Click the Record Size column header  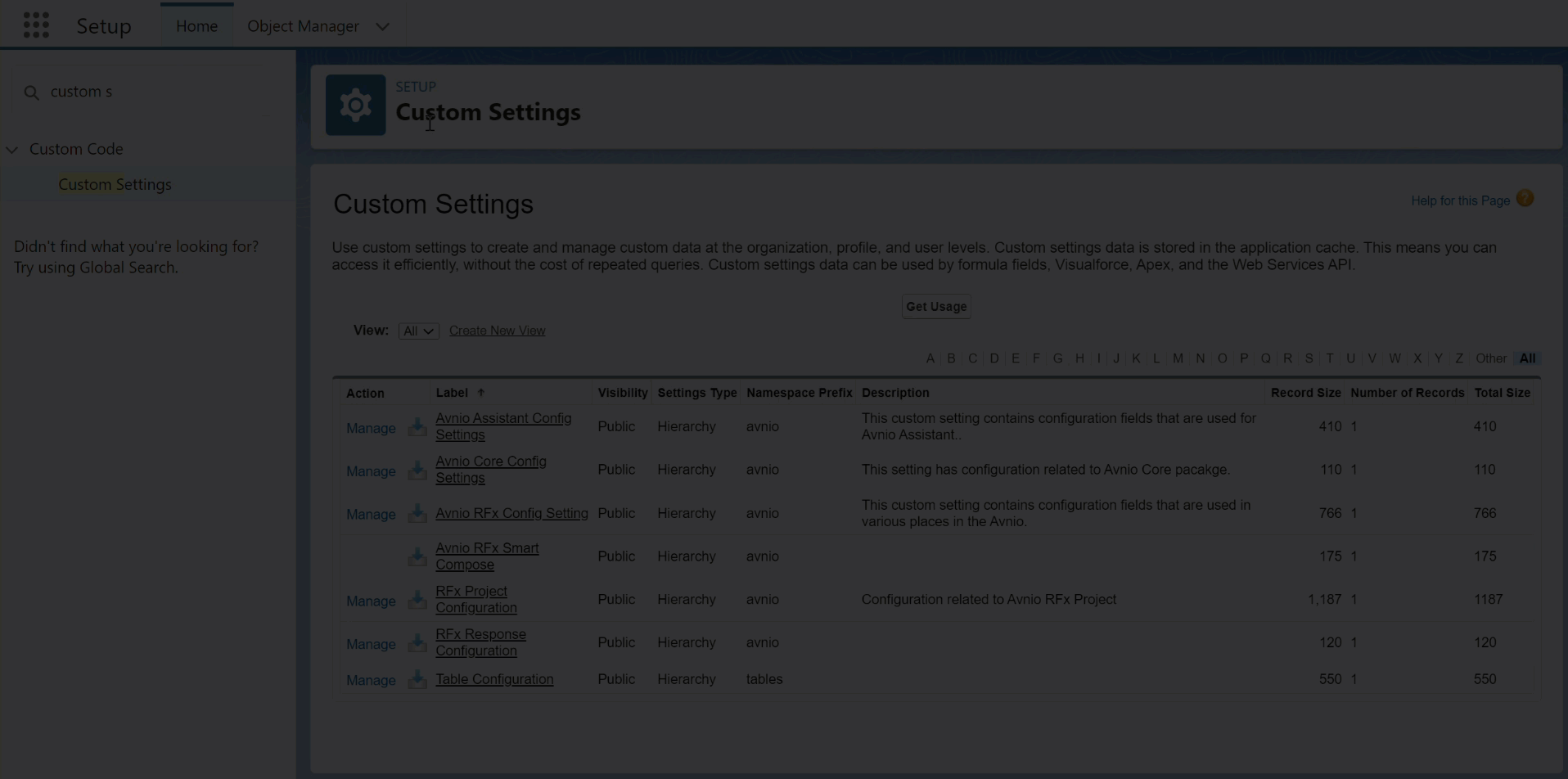point(1305,393)
